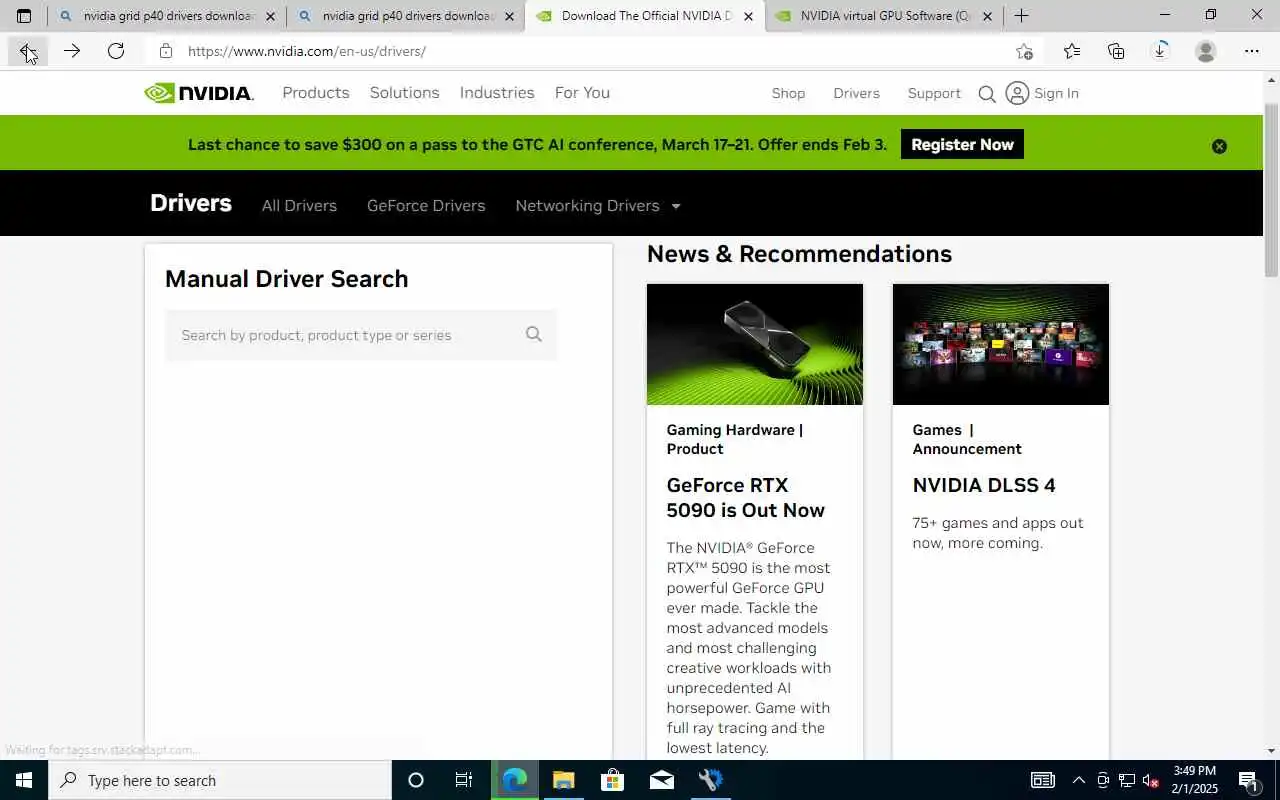The image size is (1280, 800).
Task: Click the page vertical scrollbar thumb
Action: coord(1272,190)
